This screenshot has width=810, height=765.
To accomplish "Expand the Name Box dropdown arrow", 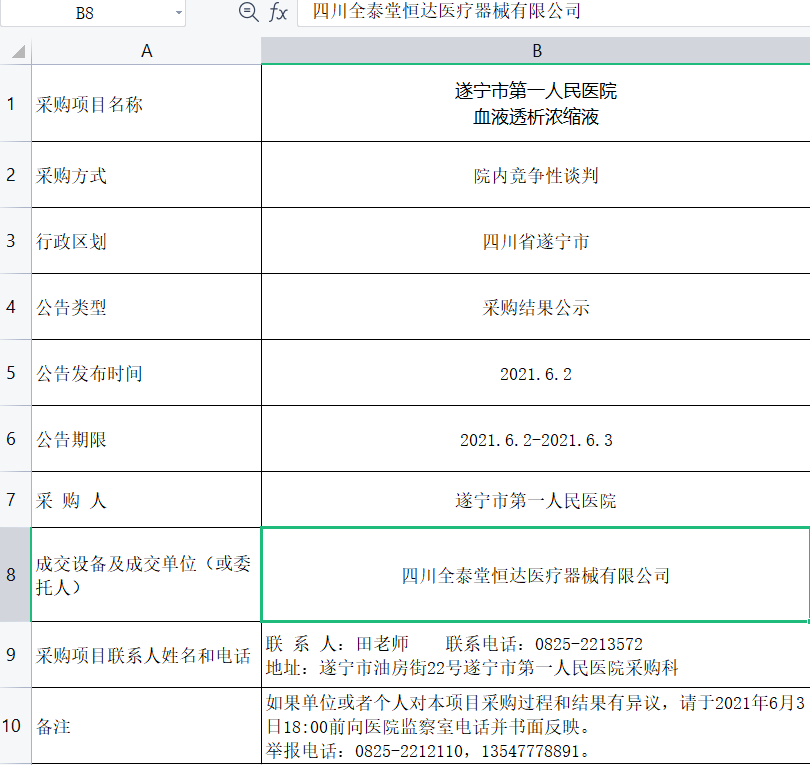I will [179, 12].
